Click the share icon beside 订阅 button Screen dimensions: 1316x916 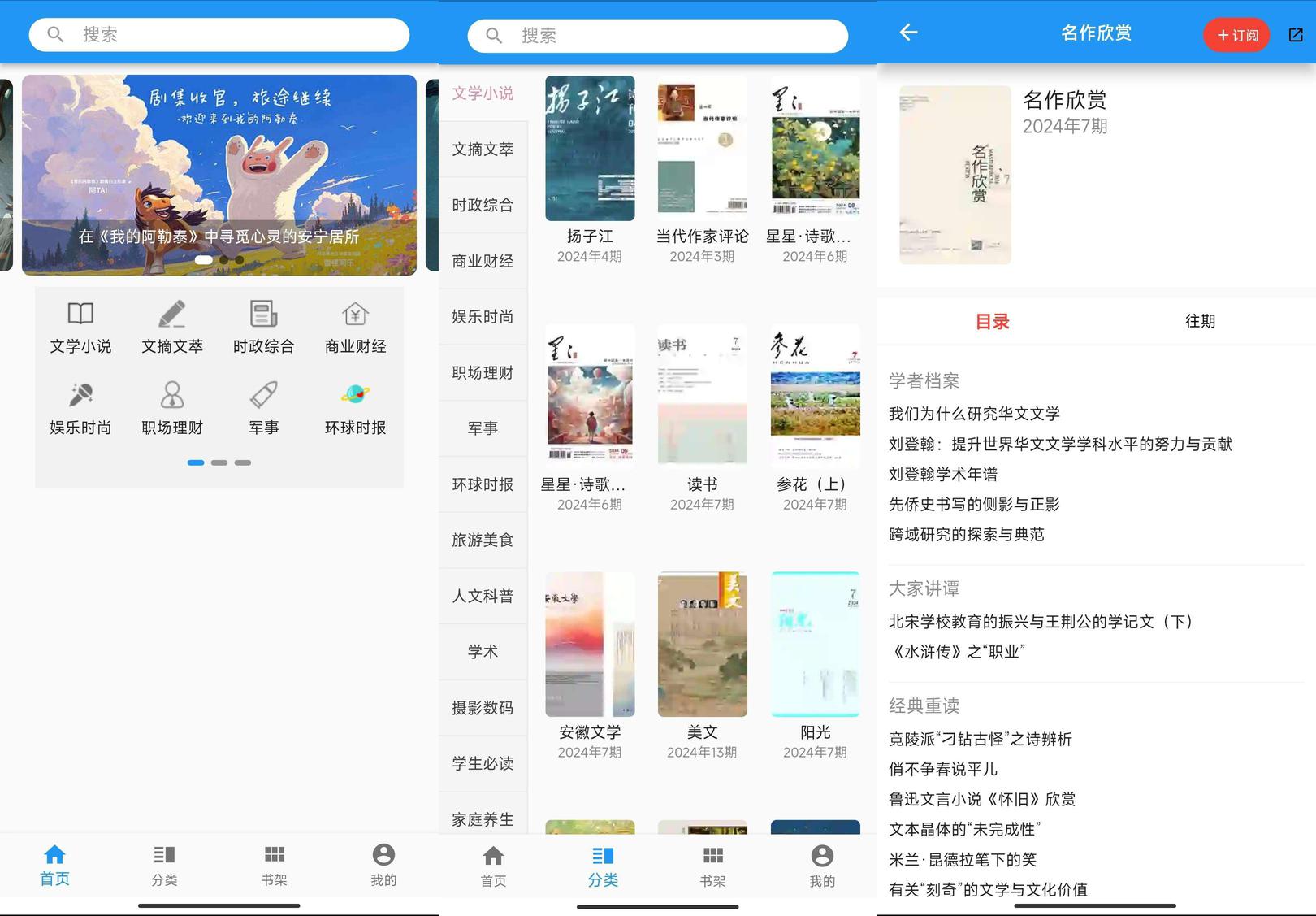pyautogui.click(x=1296, y=35)
